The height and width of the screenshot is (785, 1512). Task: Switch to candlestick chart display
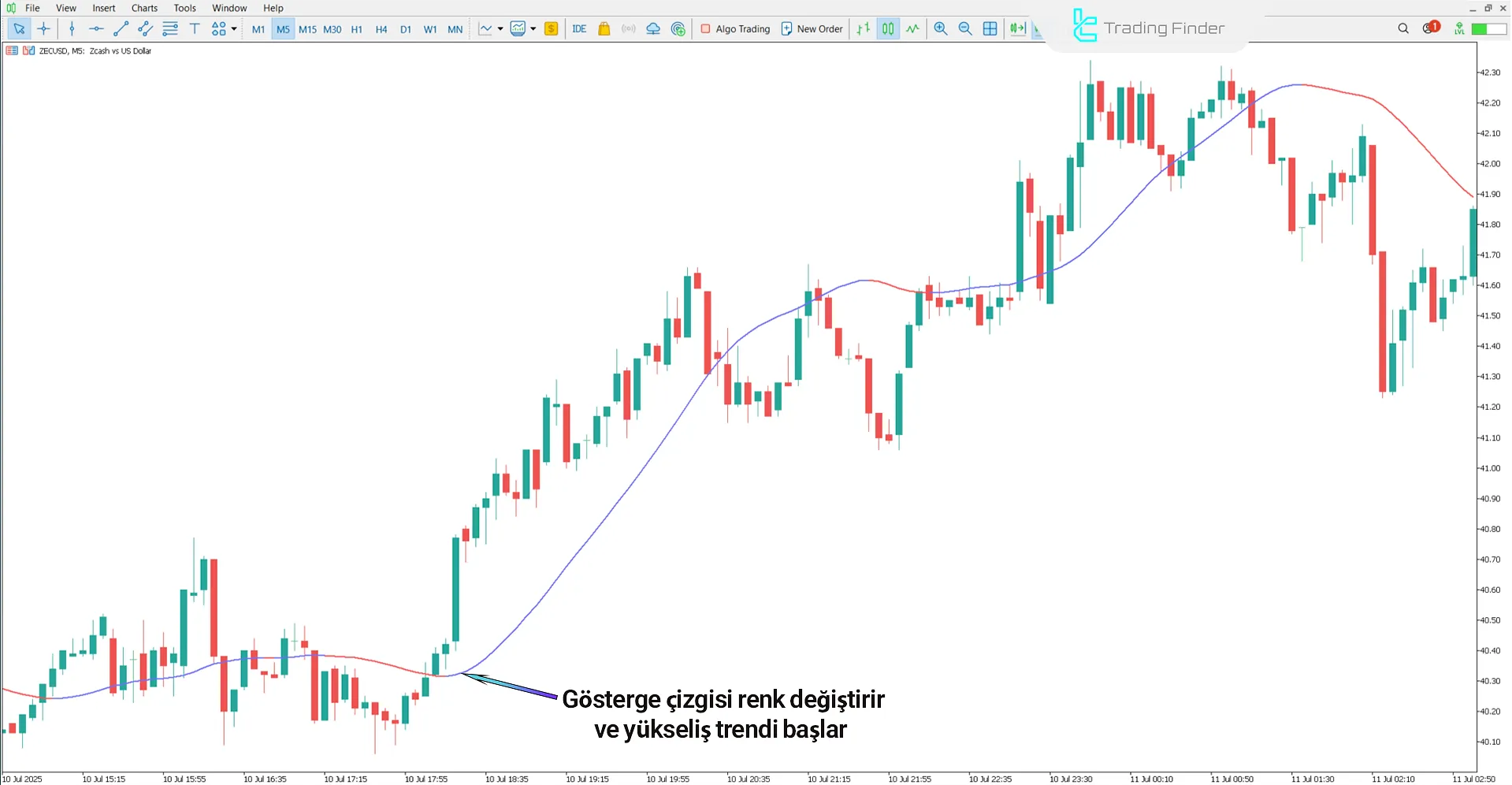(x=888, y=29)
